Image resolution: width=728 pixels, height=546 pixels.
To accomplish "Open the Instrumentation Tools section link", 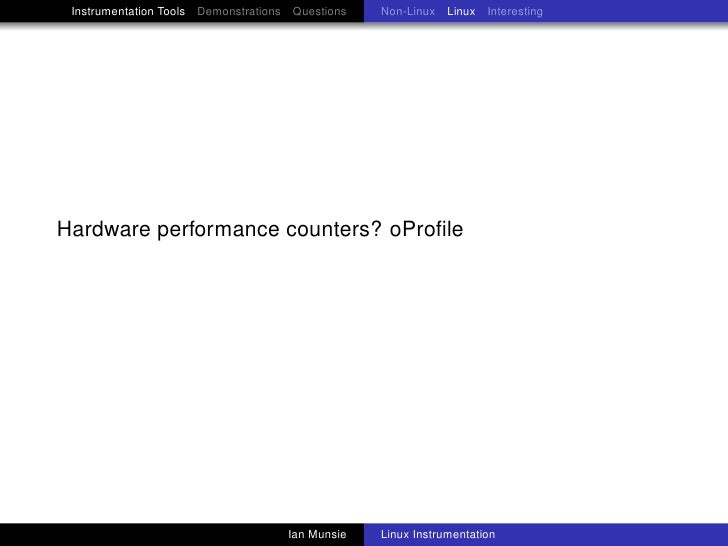I will point(128,11).
